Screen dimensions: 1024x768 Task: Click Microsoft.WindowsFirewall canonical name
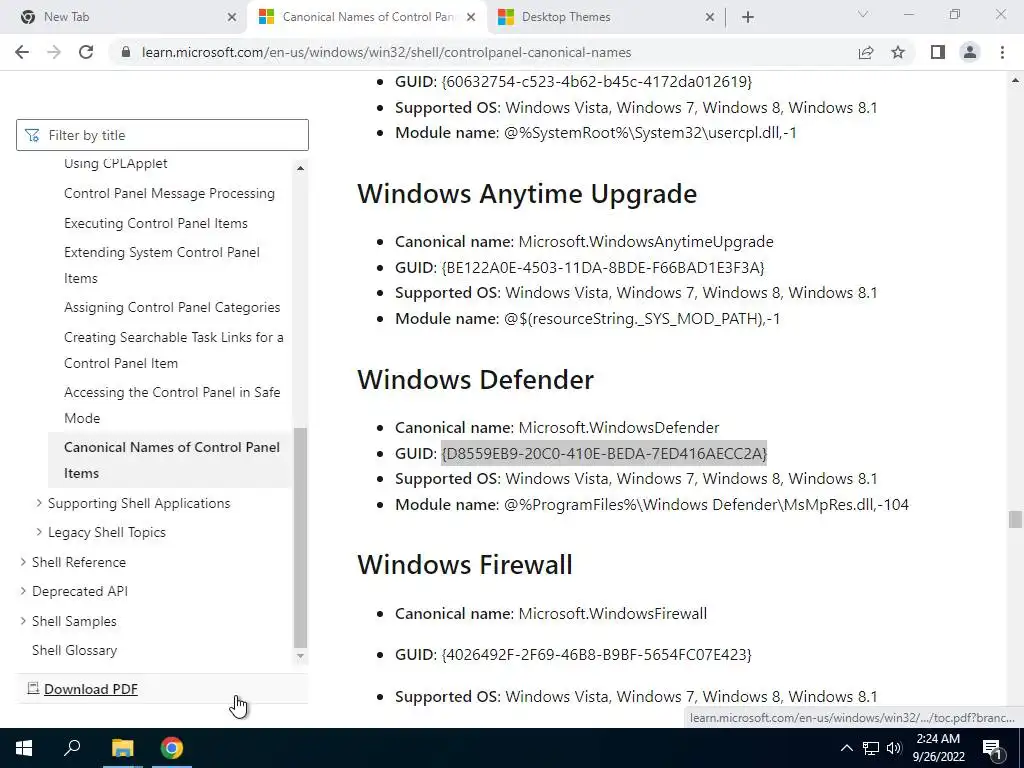coord(613,614)
